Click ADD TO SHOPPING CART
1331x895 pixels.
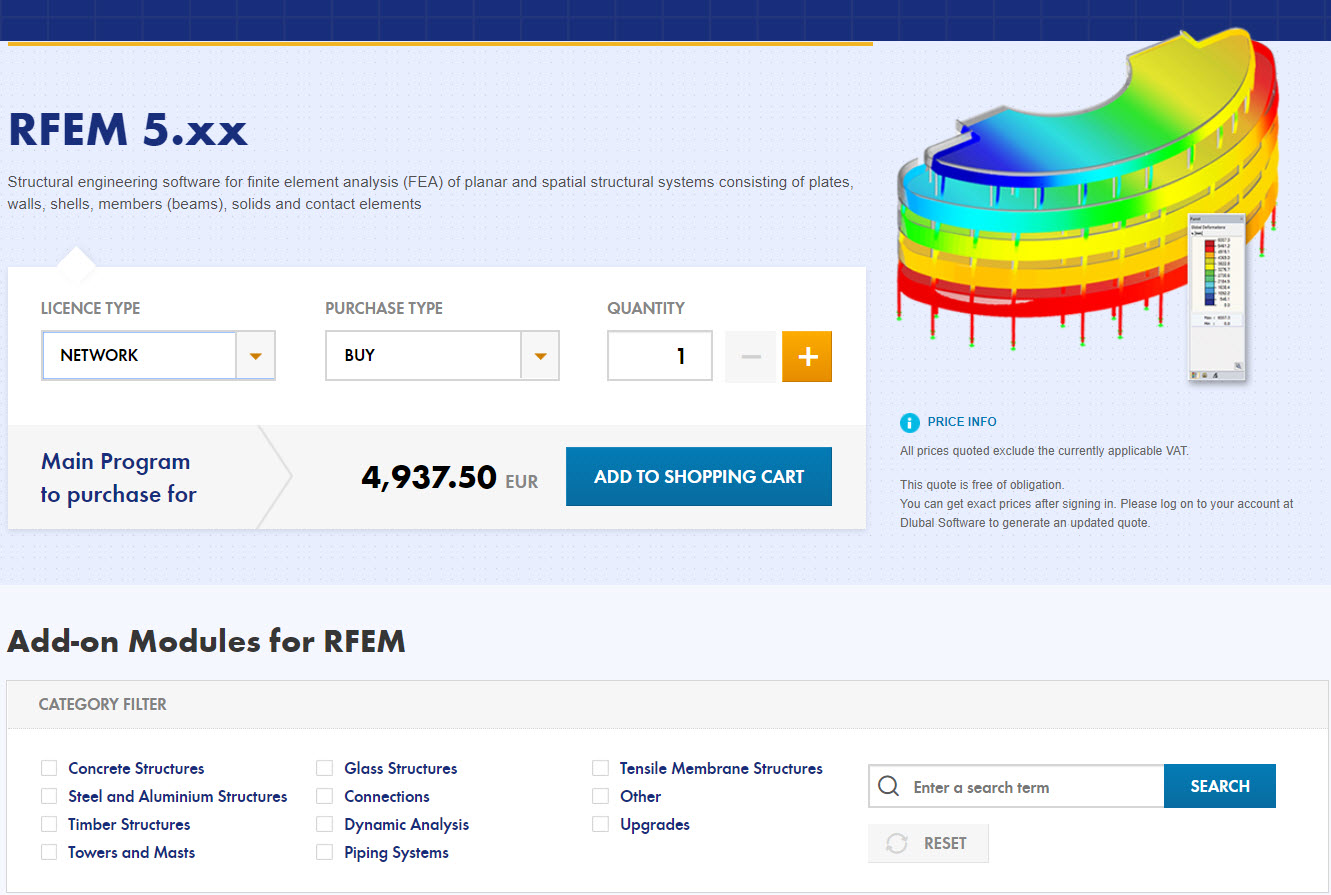[698, 476]
